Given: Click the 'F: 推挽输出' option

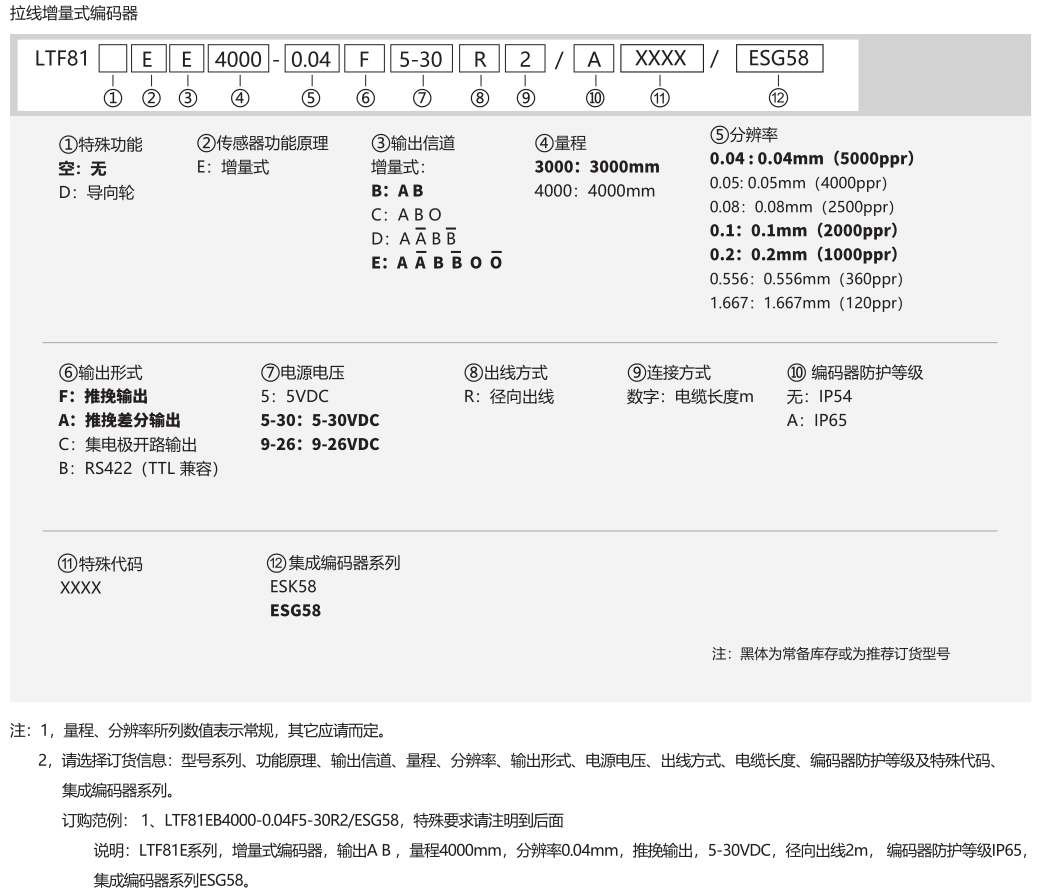Looking at the screenshot, I should tap(103, 397).
